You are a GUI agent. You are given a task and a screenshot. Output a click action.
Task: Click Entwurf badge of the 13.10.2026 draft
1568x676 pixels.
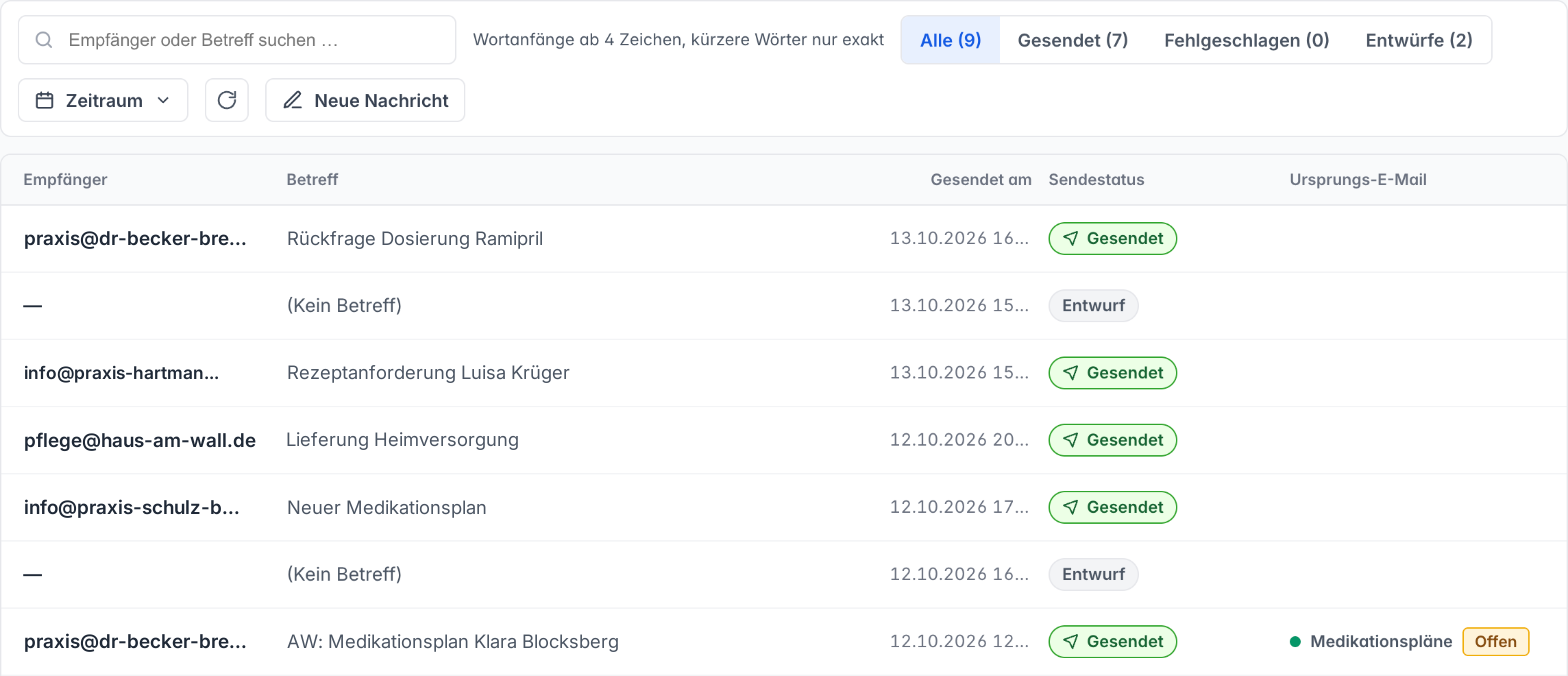tap(1093, 306)
